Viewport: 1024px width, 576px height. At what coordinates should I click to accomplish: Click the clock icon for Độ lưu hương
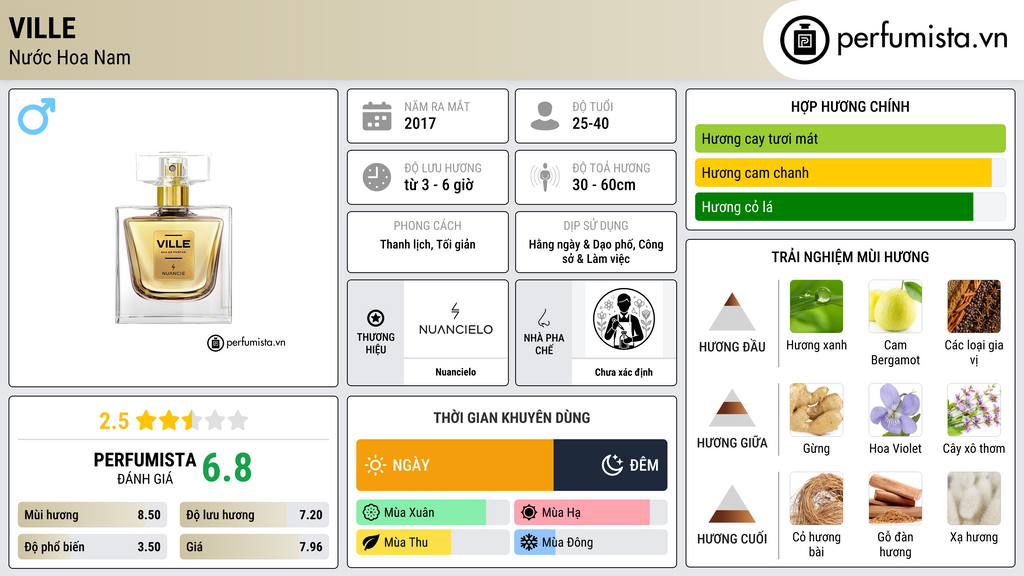click(377, 177)
